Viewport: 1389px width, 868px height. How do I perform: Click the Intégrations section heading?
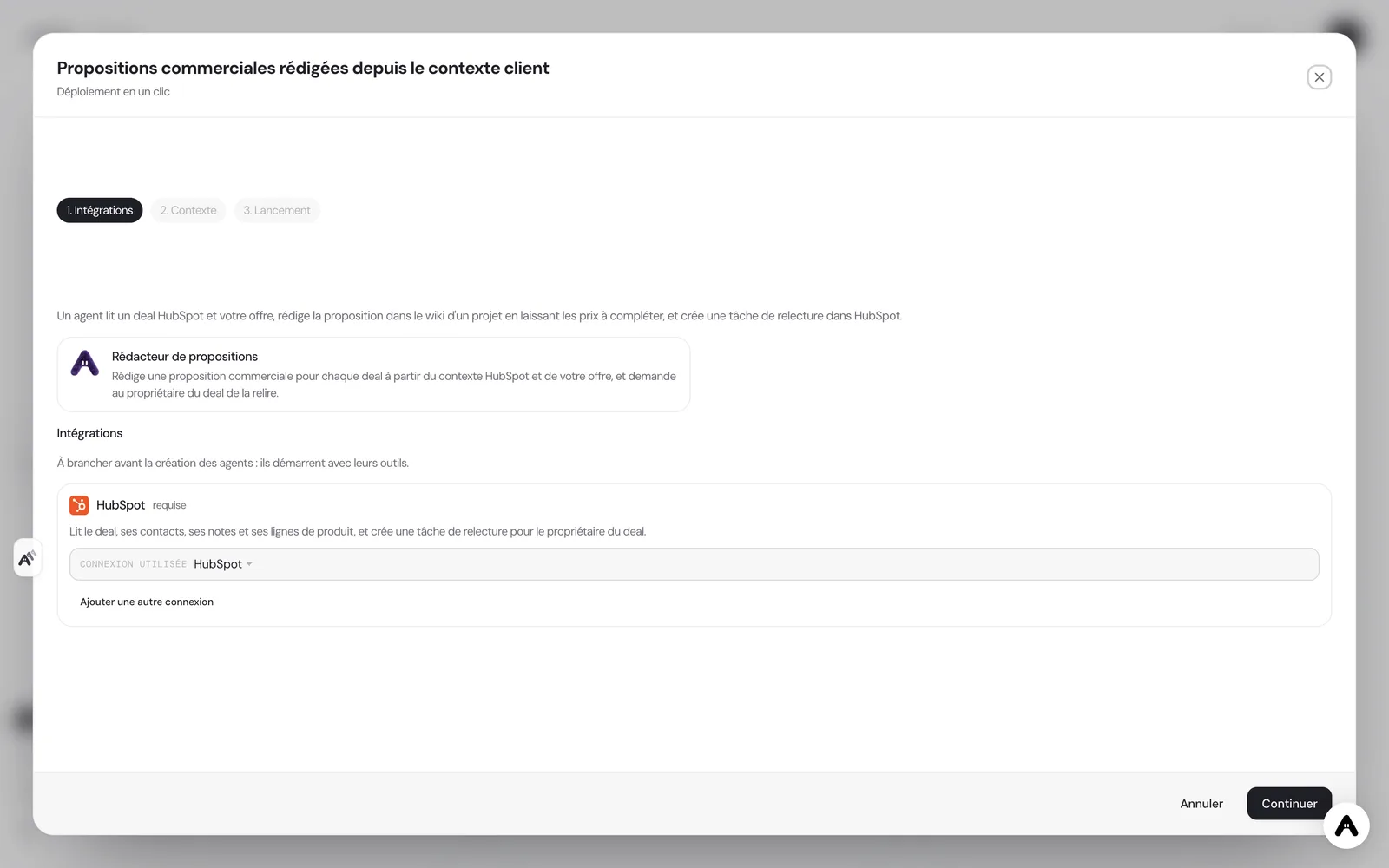click(x=89, y=433)
